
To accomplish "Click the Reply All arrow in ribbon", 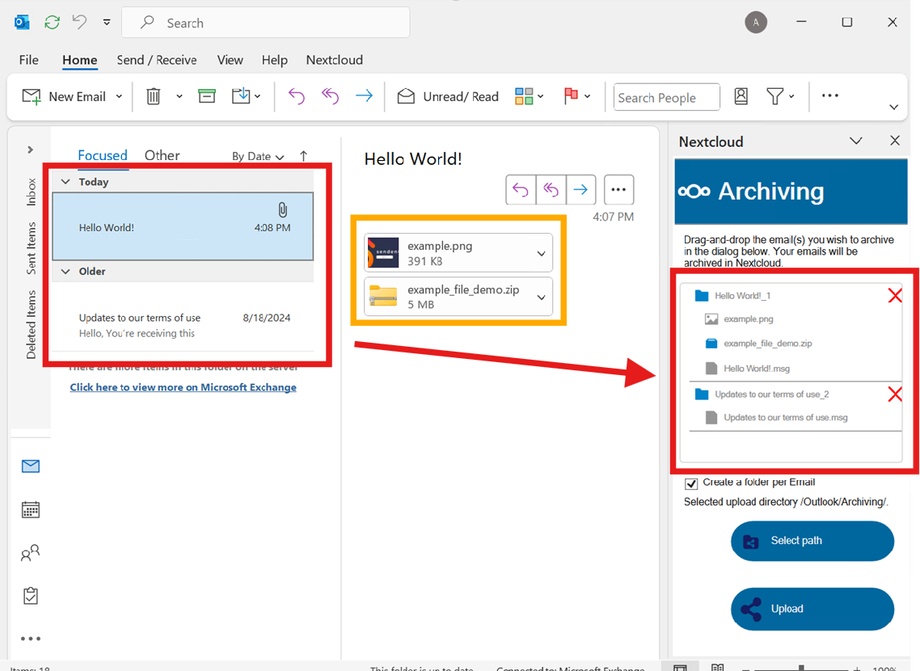I will pyautogui.click(x=330, y=97).
